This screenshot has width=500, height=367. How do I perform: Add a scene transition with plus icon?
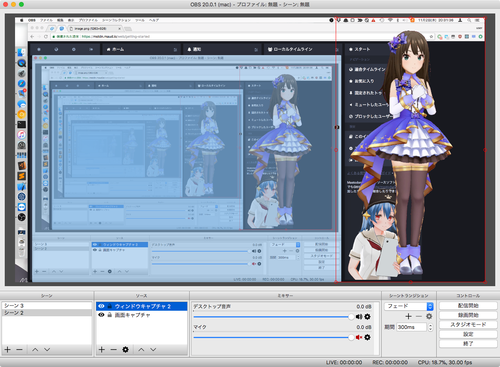(408, 316)
